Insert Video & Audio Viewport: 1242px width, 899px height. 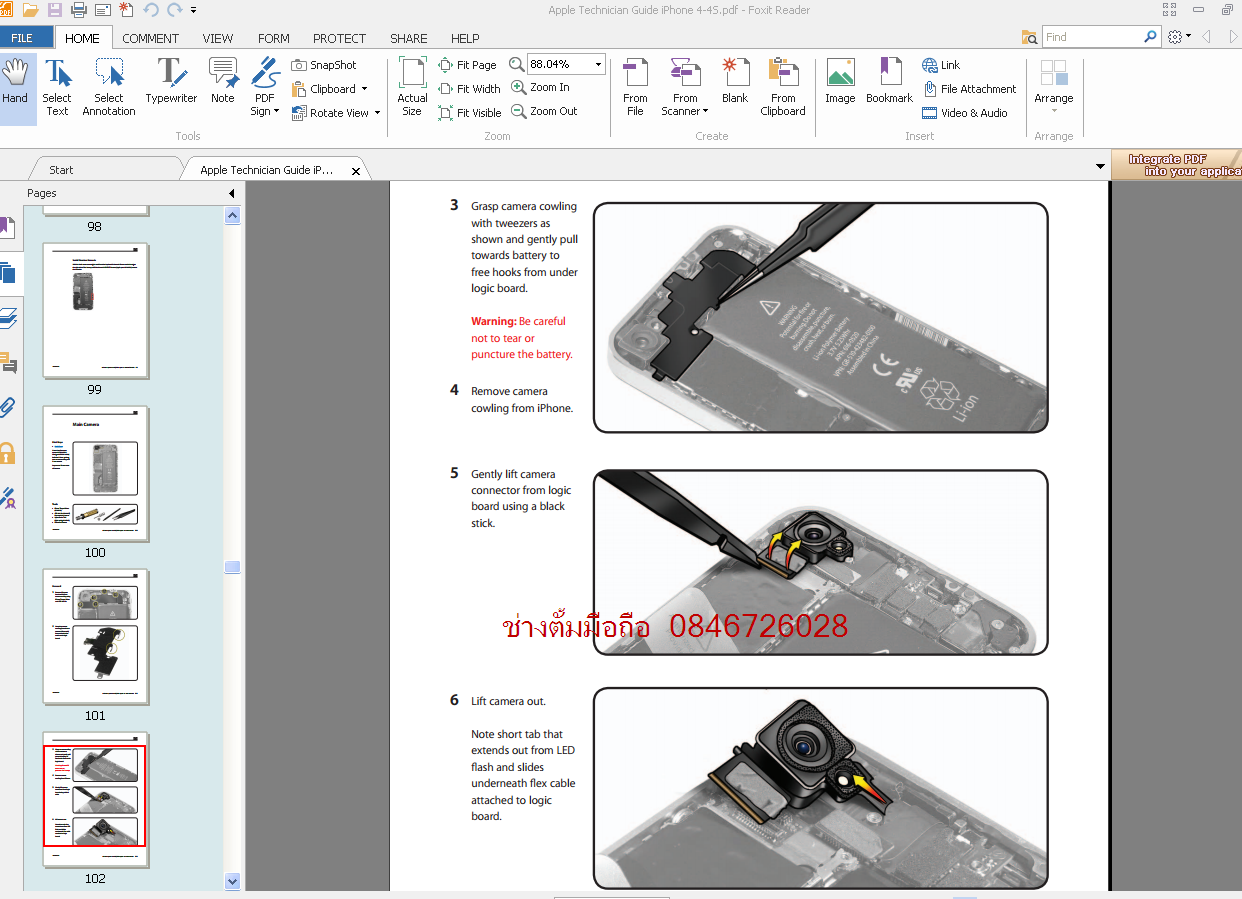tap(965, 113)
